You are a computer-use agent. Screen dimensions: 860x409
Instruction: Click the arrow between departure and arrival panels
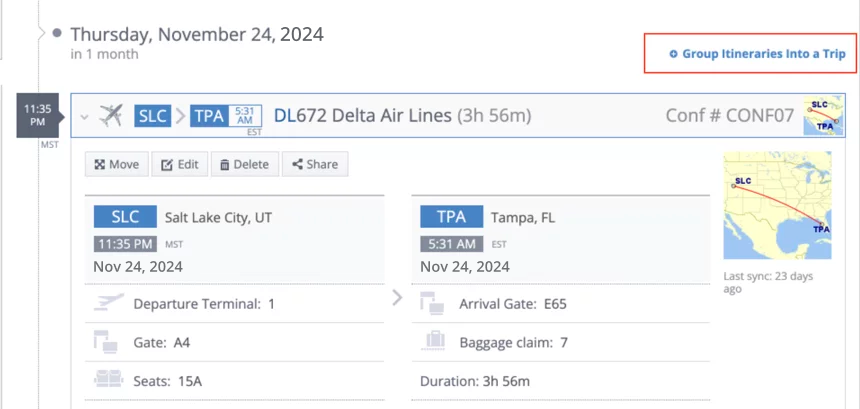397,298
